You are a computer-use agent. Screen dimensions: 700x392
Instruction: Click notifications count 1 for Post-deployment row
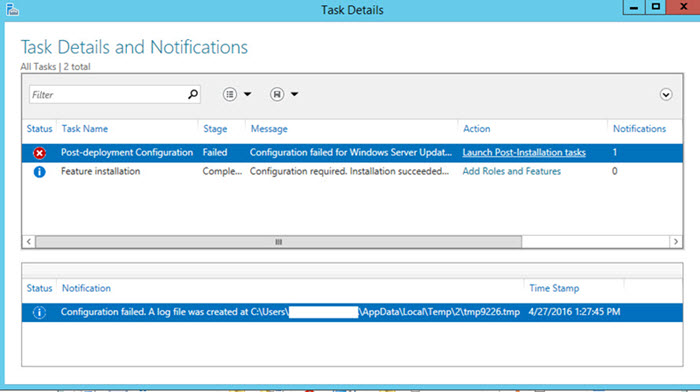pyautogui.click(x=615, y=152)
